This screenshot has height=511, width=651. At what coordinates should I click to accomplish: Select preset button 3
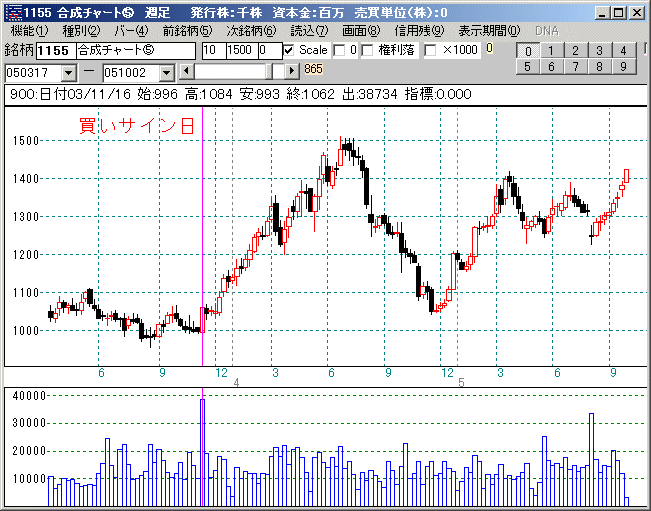[x=599, y=51]
